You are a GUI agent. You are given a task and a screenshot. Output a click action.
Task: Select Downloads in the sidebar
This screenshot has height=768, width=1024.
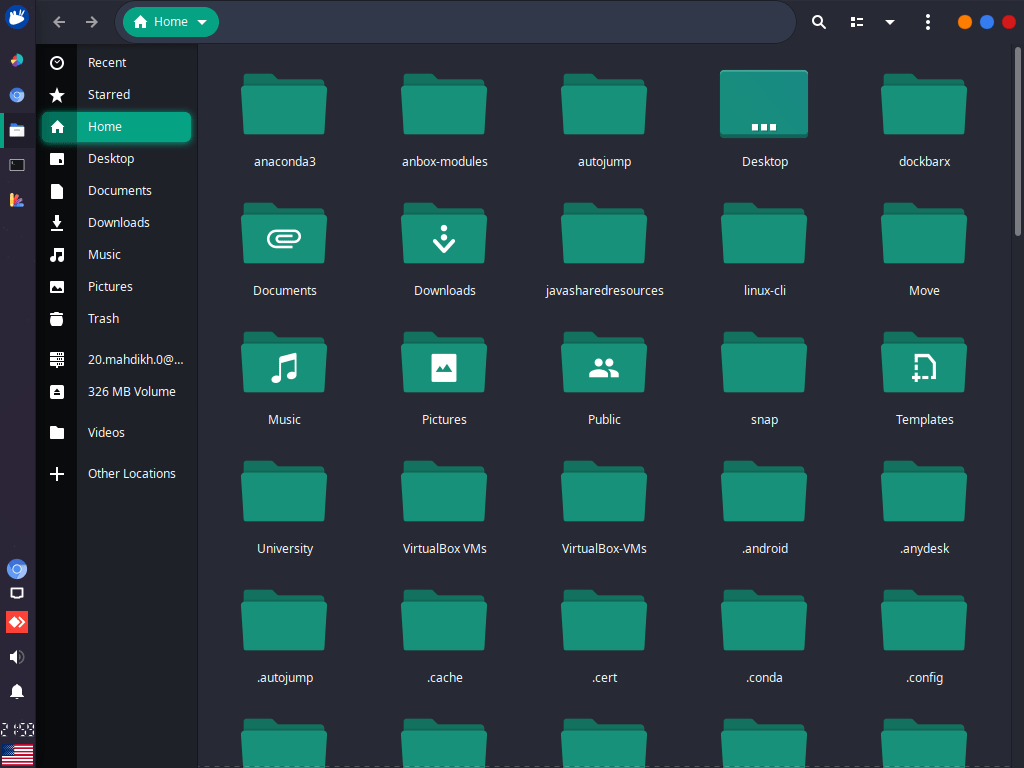119,222
